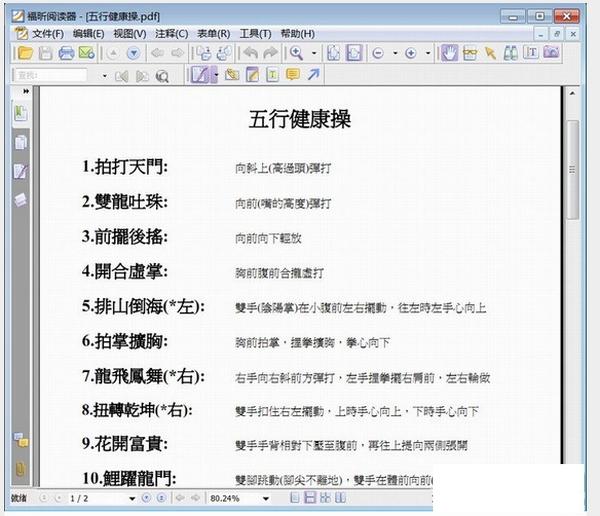The height and width of the screenshot is (516, 600).
Task: Click the Undo arrow icon
Action: (251, 53)
